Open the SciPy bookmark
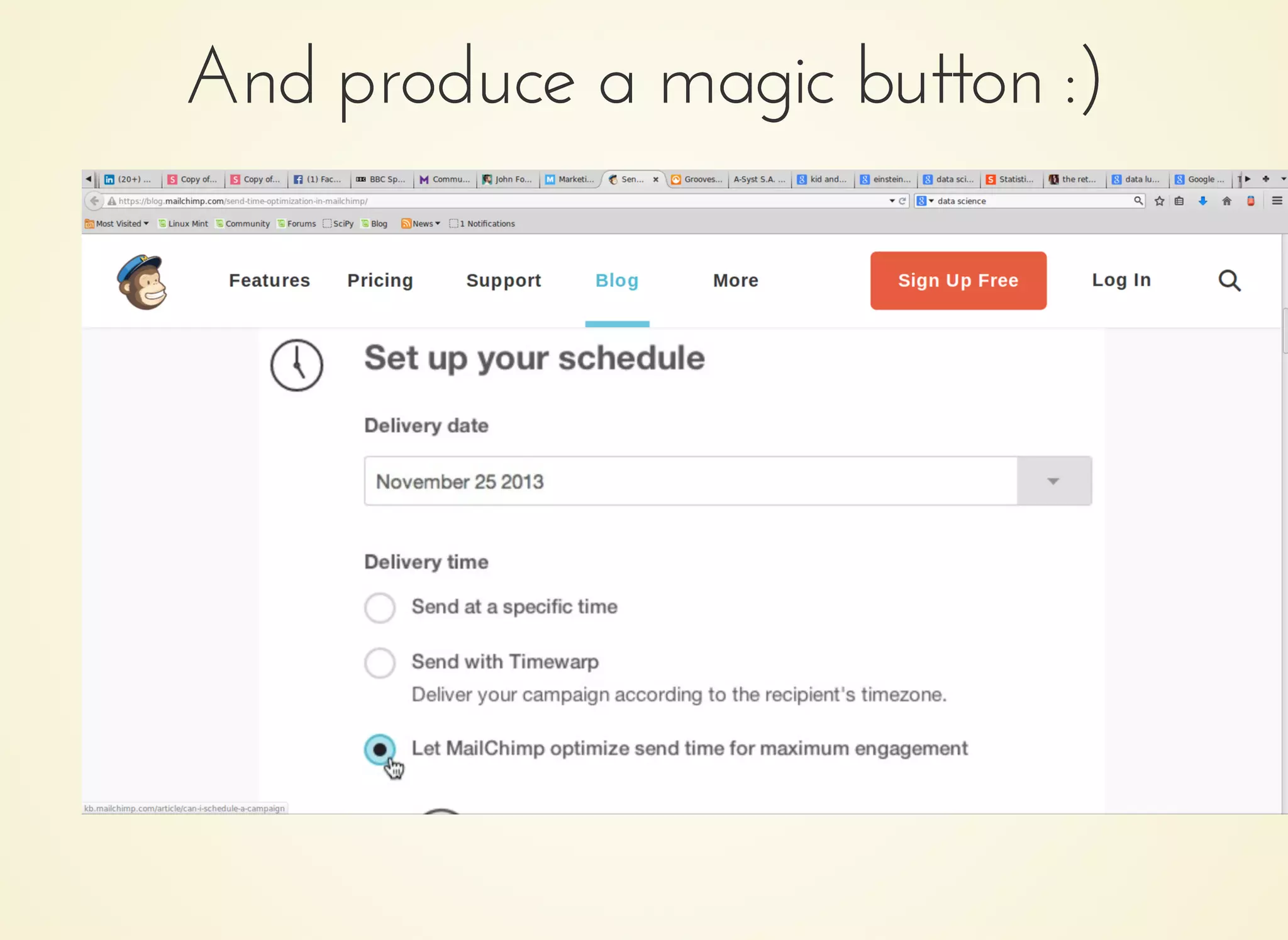The width and height of the screenshot is (1288, 940). [338, 223]
